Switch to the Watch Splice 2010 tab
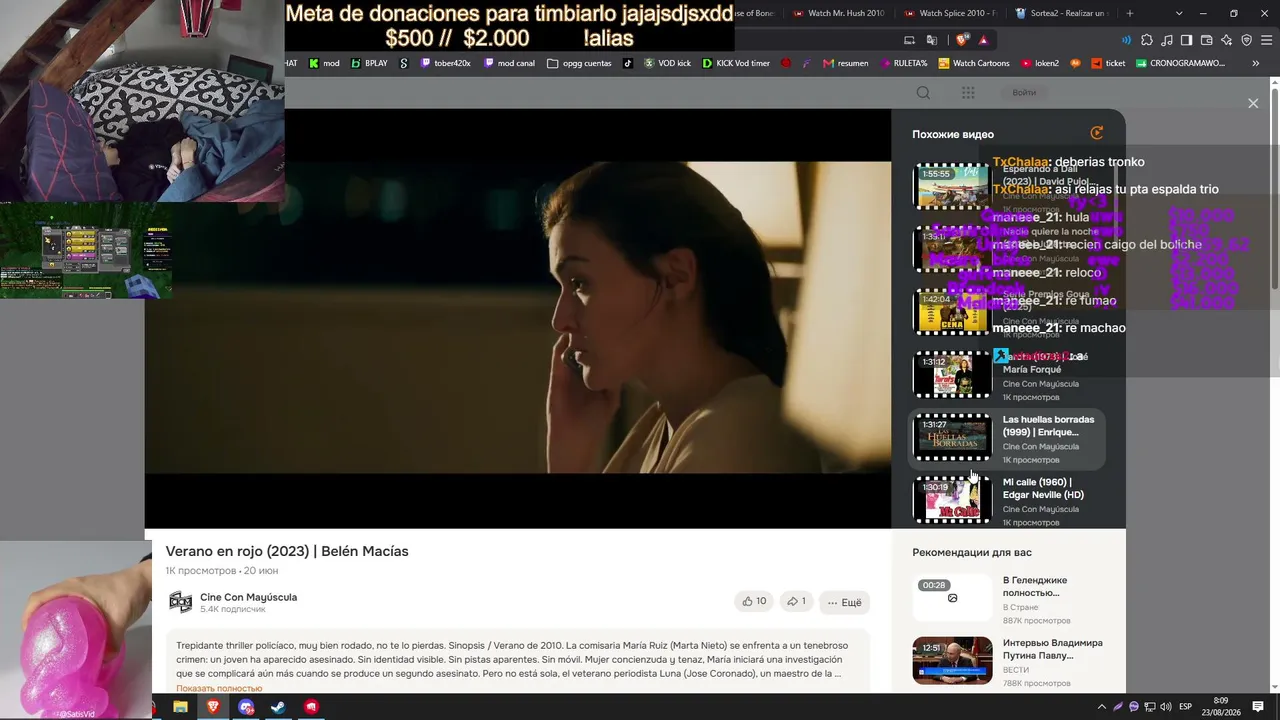 point(951,13)
